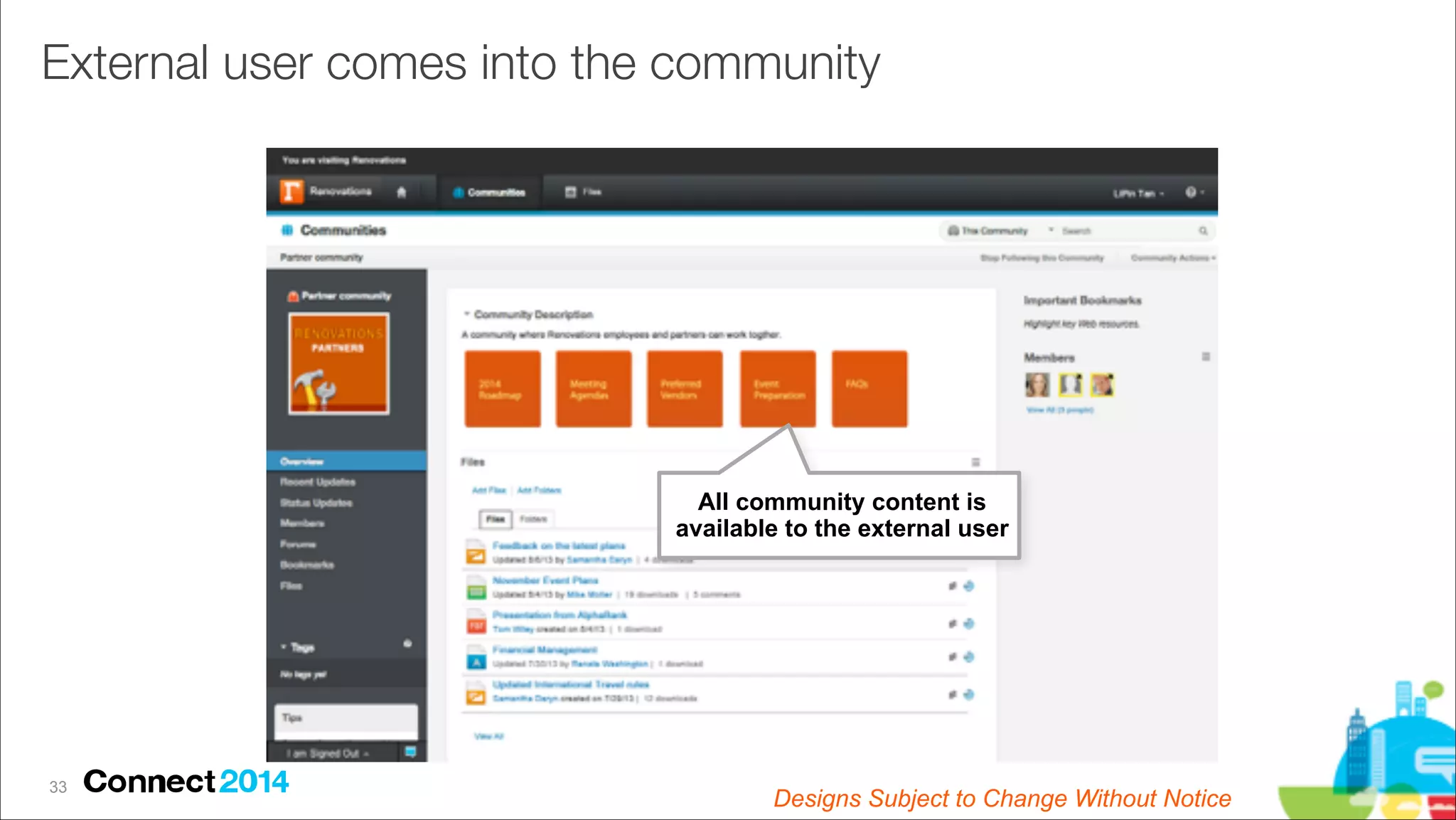Pin the Presentation from AlphaBank file

952,624
